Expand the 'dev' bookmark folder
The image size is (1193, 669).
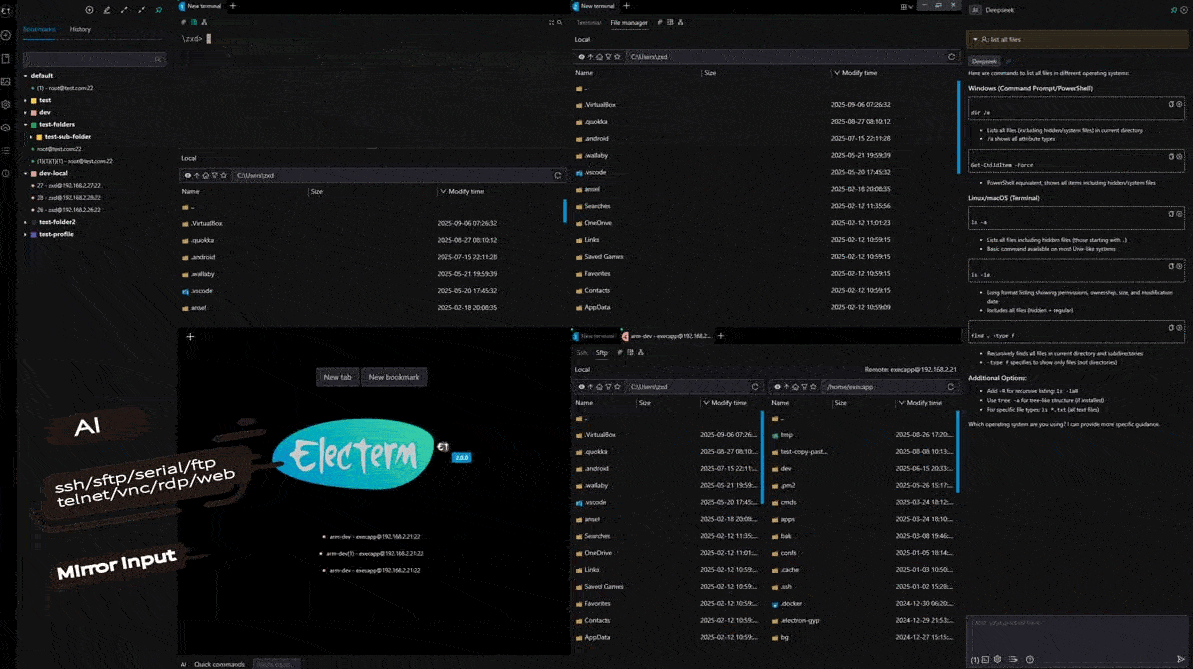pyautogui.click(x=25, y=113)
